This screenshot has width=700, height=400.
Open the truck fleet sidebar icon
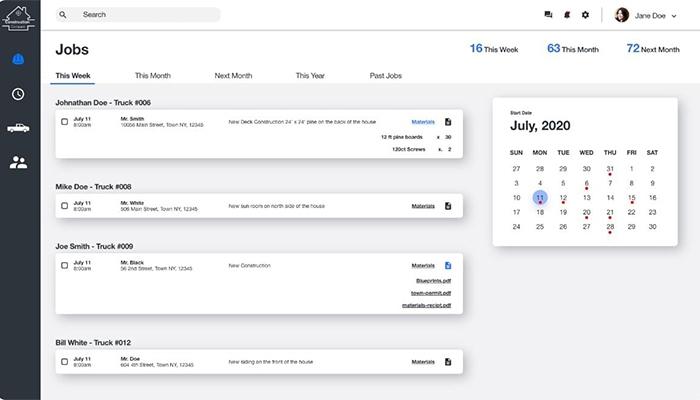click(x=18, y=128)
